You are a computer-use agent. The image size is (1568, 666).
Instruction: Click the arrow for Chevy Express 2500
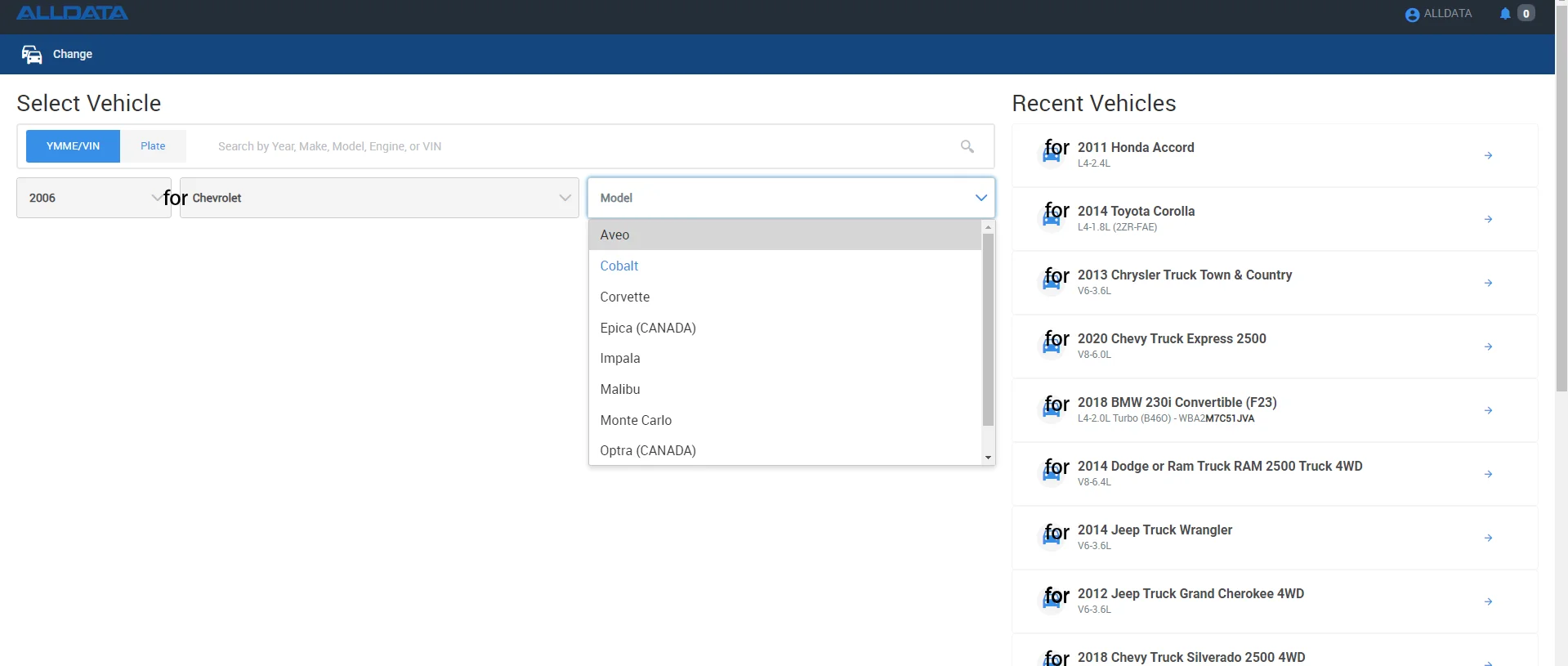coord(1489,346)
